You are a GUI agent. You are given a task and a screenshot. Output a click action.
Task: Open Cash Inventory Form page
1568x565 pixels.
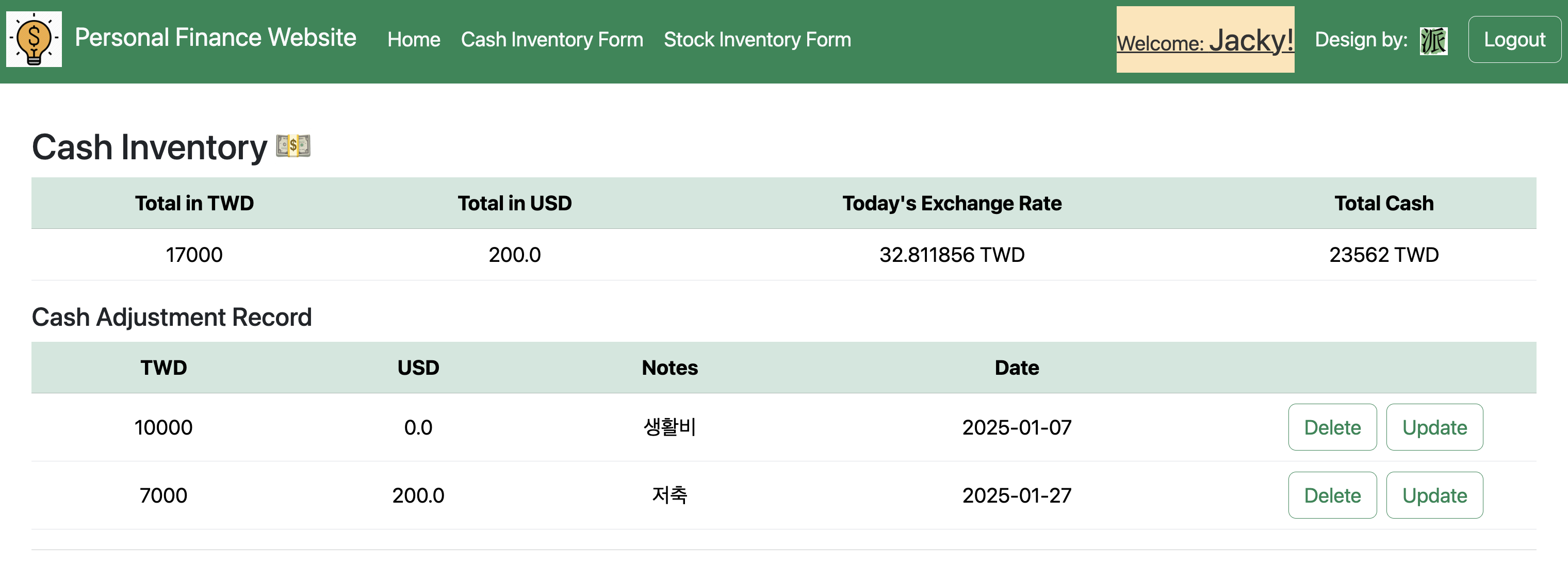552,40
